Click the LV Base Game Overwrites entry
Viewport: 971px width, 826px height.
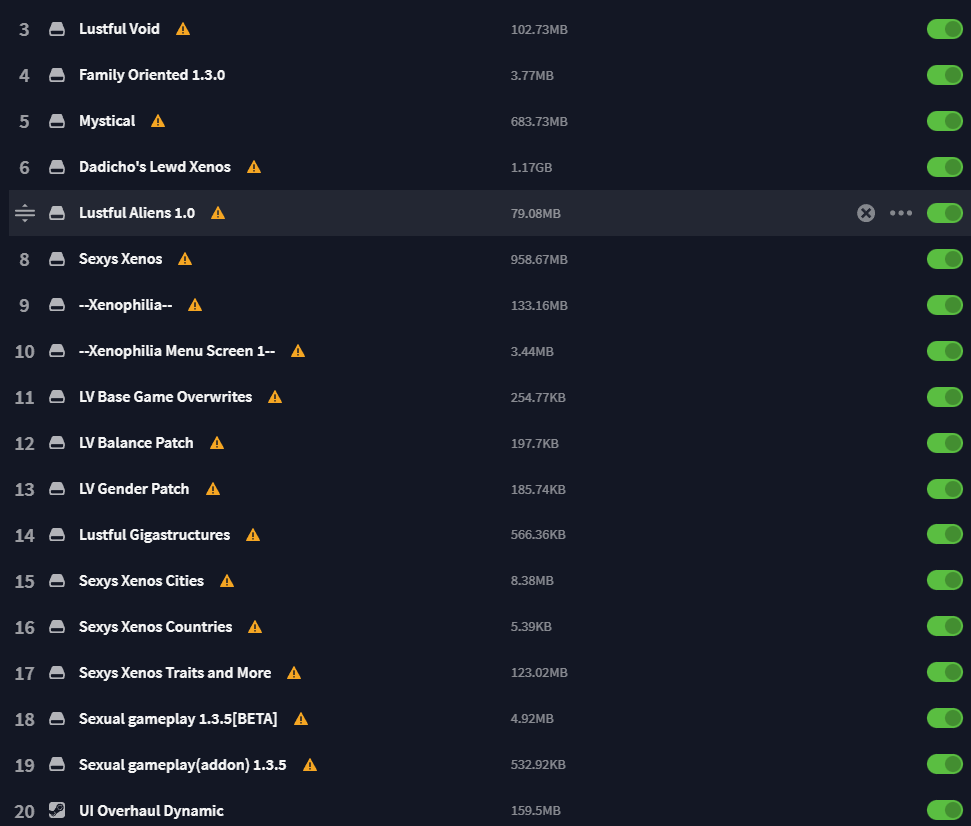pos(165,397)
